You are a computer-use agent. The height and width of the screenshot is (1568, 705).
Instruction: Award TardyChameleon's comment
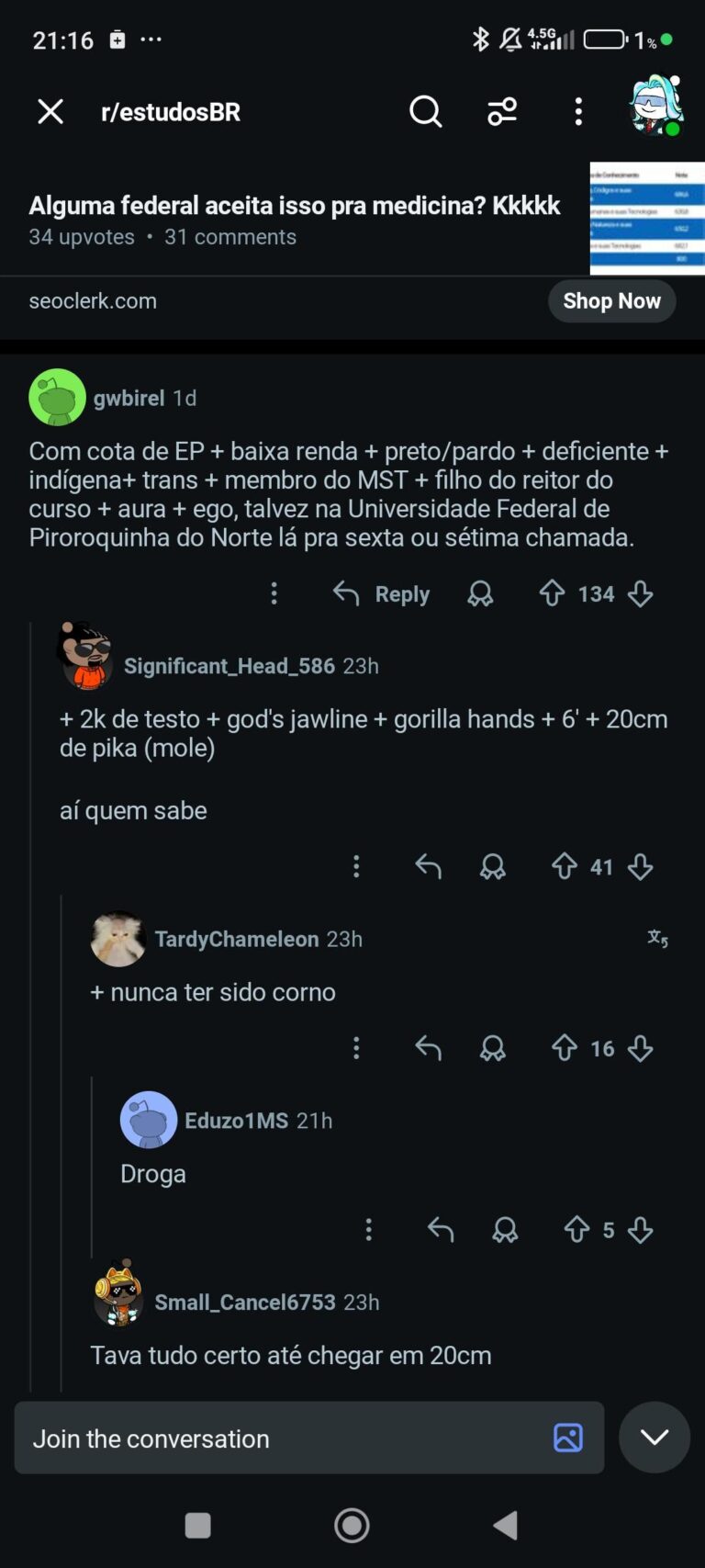493,1048
